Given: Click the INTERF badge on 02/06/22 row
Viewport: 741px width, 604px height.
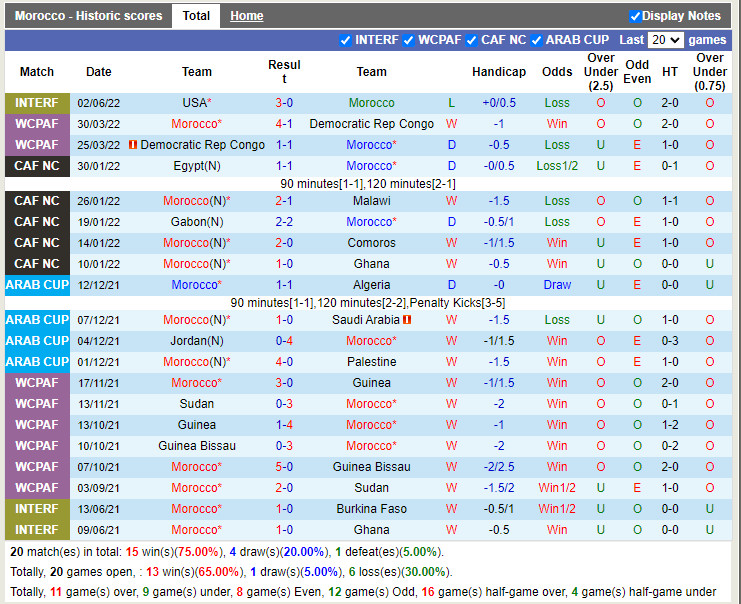Looking at the screenshot, I should (37, 103).
